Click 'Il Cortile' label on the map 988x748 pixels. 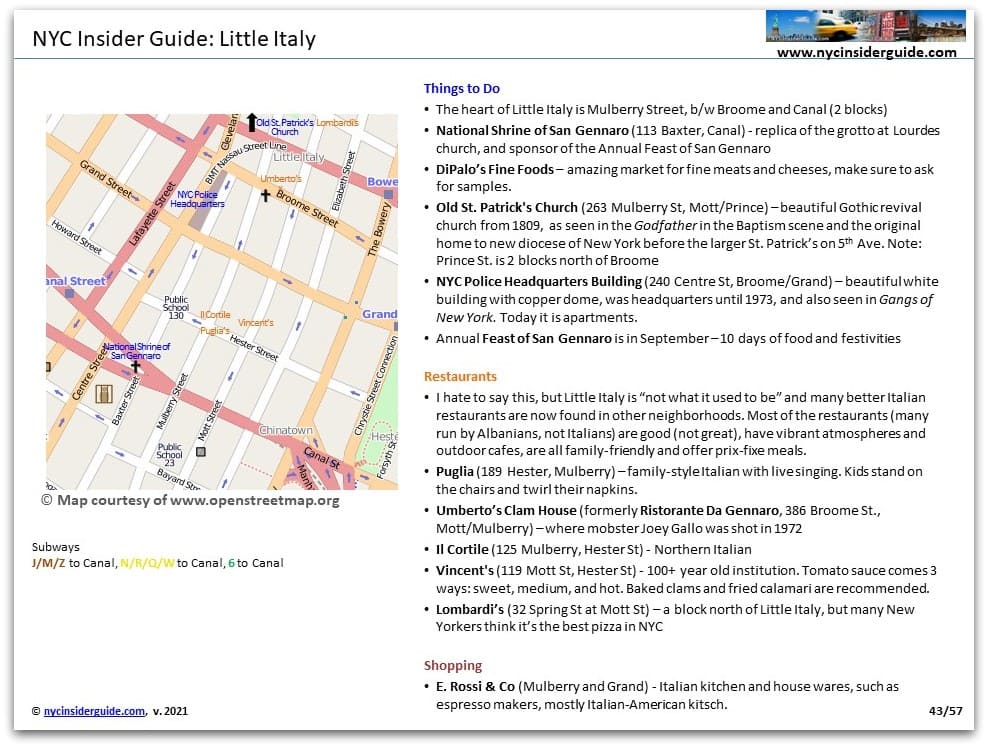(x=215, y=314)
